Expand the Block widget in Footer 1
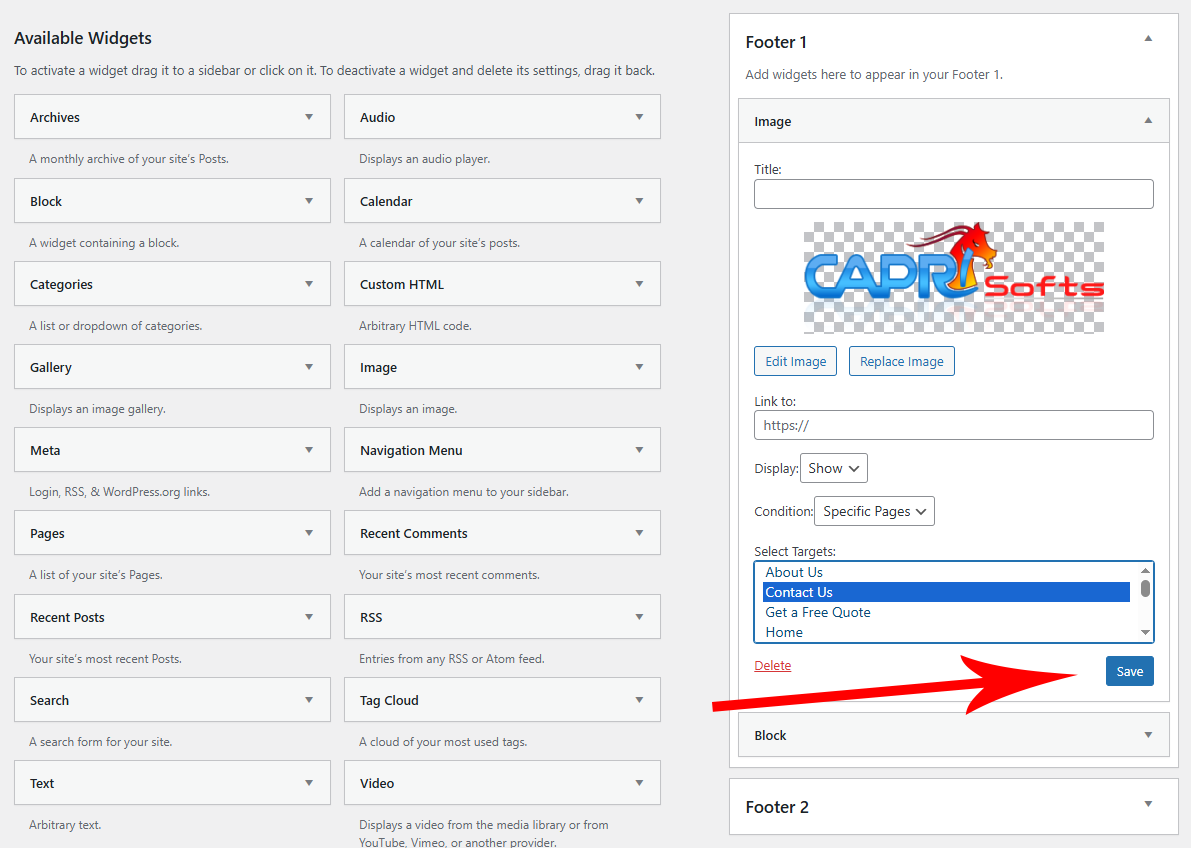1191x848 pixels. (x=1148, y=735)
